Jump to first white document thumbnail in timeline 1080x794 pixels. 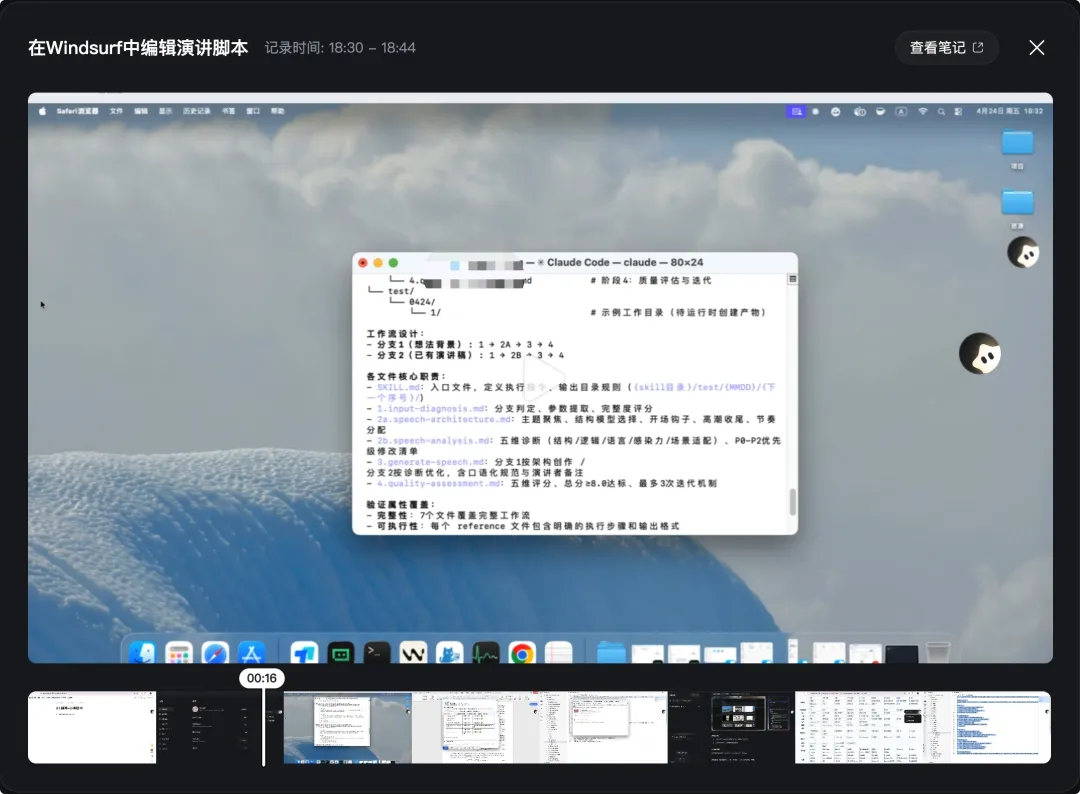[92, 727]
